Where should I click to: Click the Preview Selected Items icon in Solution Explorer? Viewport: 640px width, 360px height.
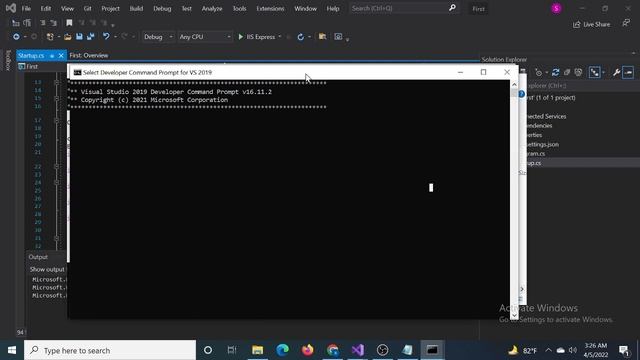628,72
